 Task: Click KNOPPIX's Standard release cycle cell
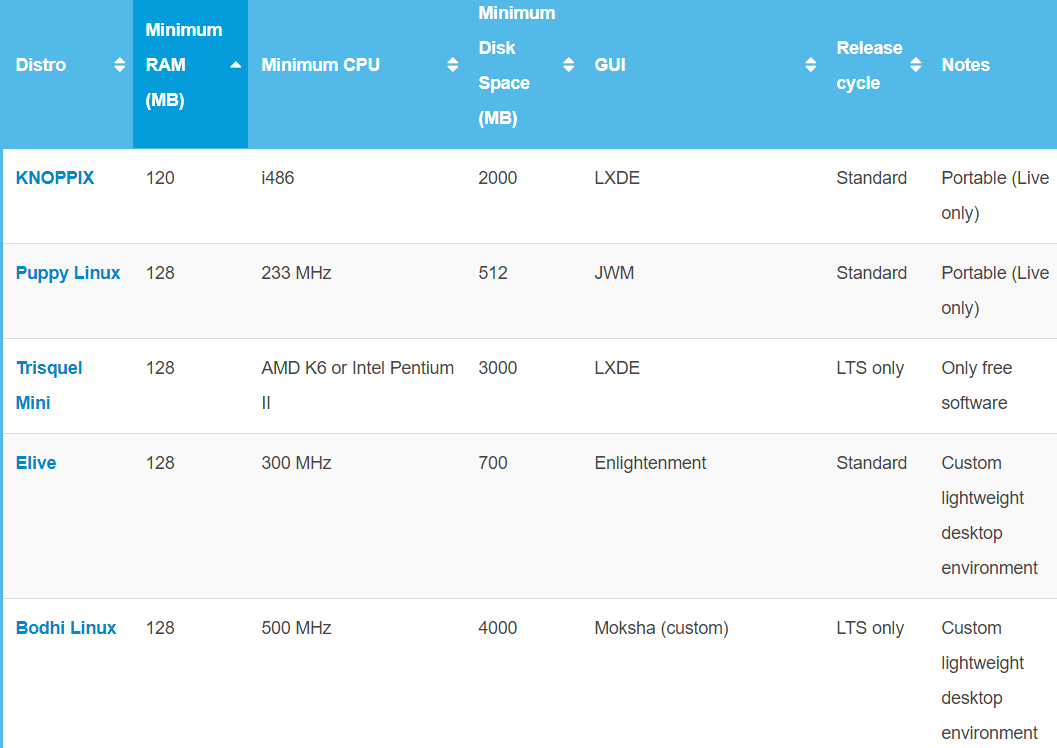coord(872,178)
